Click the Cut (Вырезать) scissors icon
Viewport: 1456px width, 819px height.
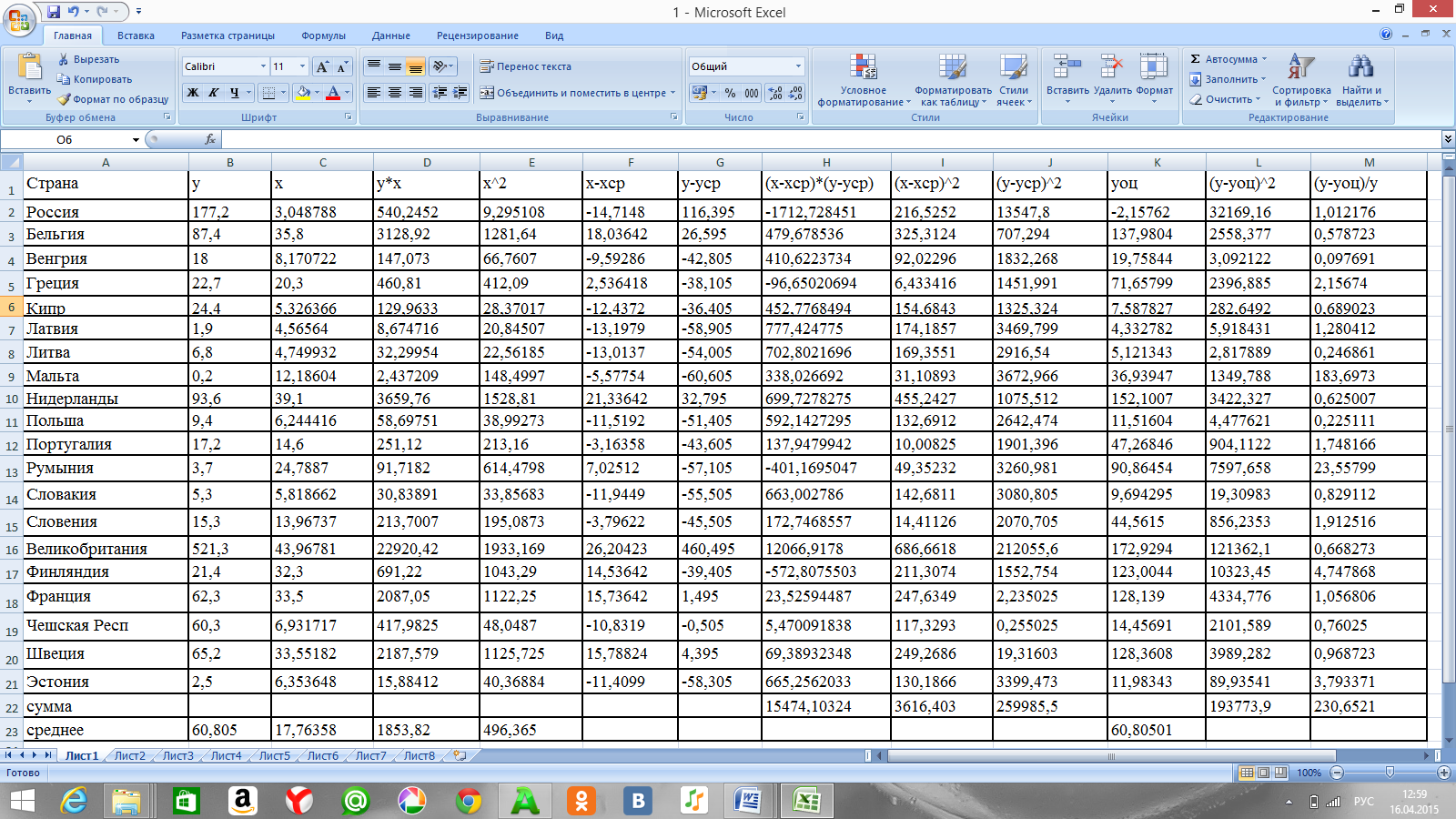pyautogui.click(x=64, y=59)
